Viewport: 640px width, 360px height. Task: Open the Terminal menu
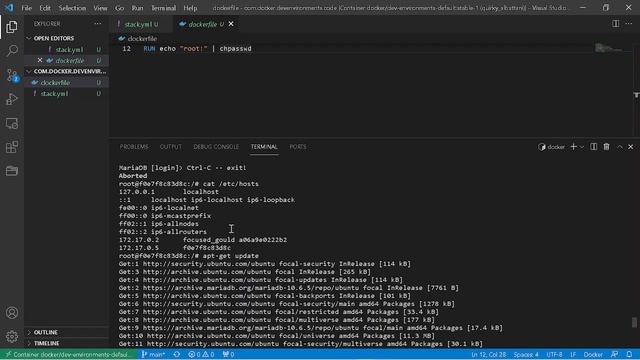pos(163,8)
